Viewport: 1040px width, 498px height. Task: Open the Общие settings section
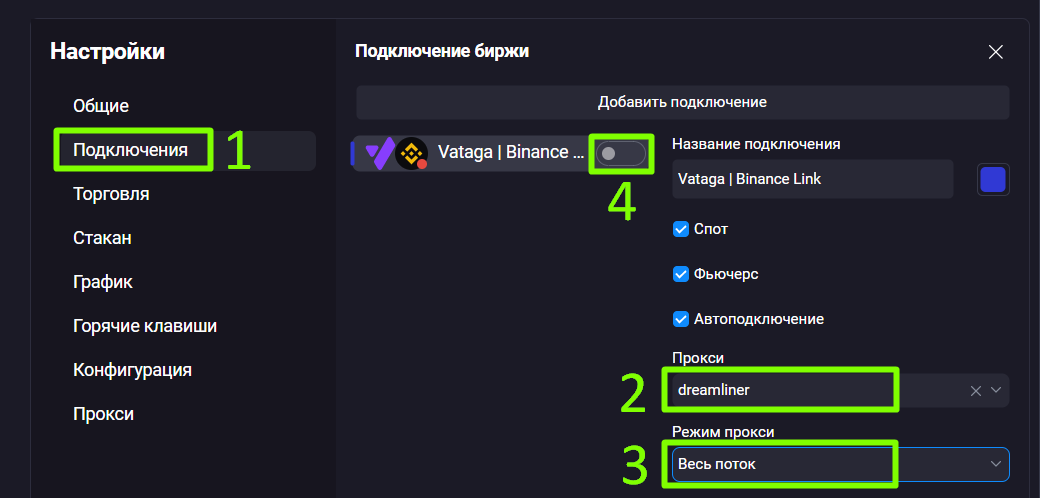(x=101, y=106)
